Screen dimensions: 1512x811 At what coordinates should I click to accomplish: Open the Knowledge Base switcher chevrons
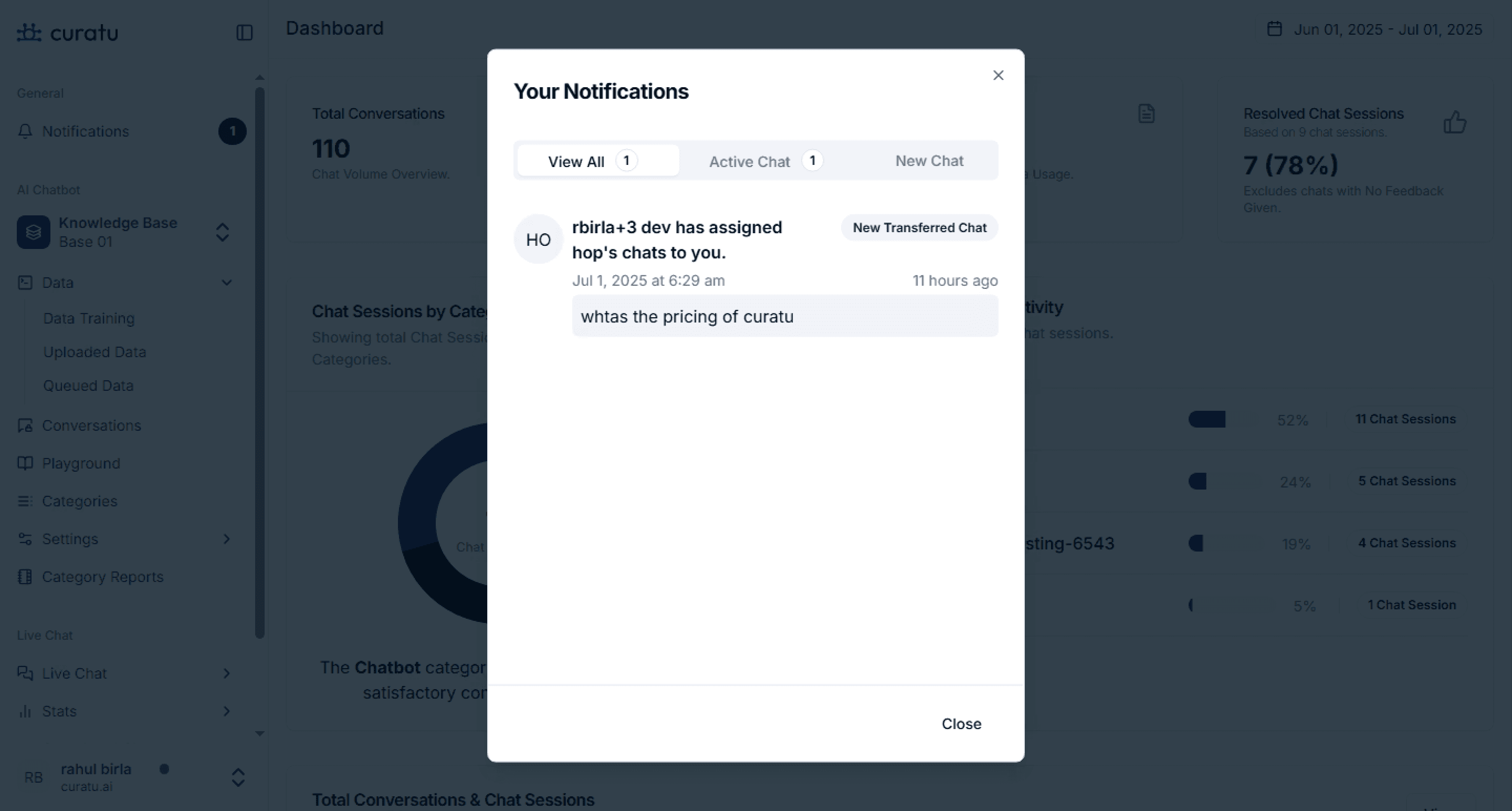222,233
